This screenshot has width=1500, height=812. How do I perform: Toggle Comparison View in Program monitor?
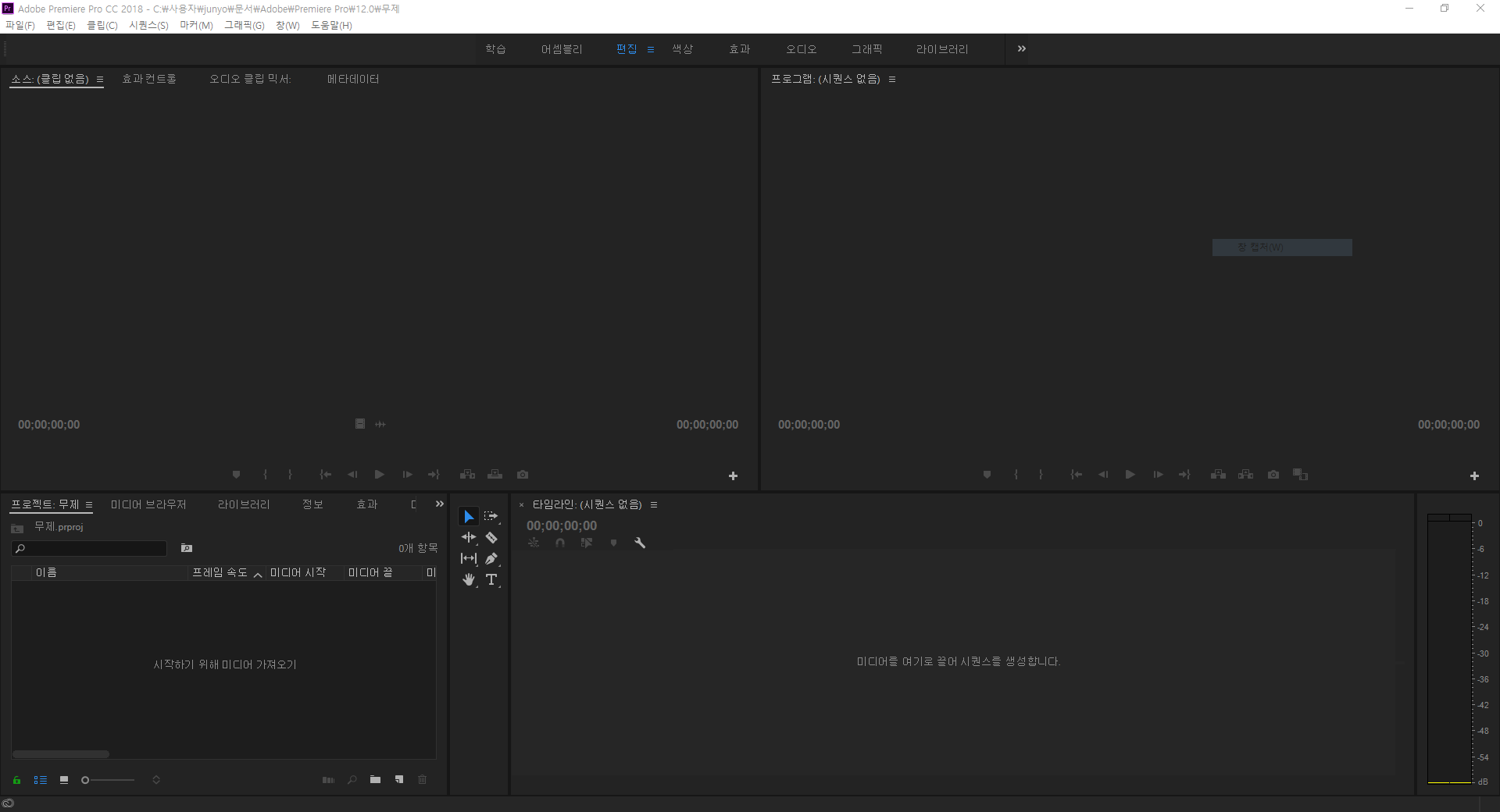click(1300, 475)
